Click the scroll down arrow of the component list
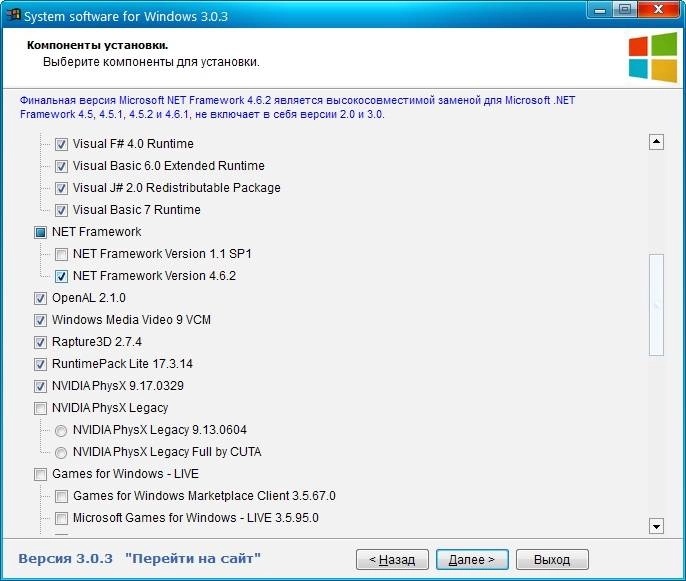Screen dimensions: 686x581 (656, 526)
